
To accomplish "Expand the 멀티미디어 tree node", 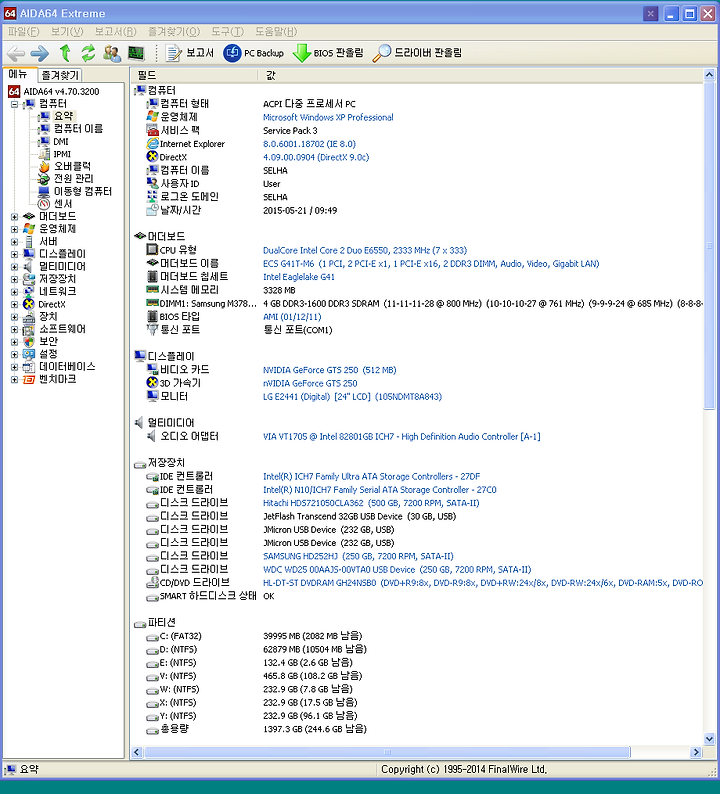I will 14,266.
